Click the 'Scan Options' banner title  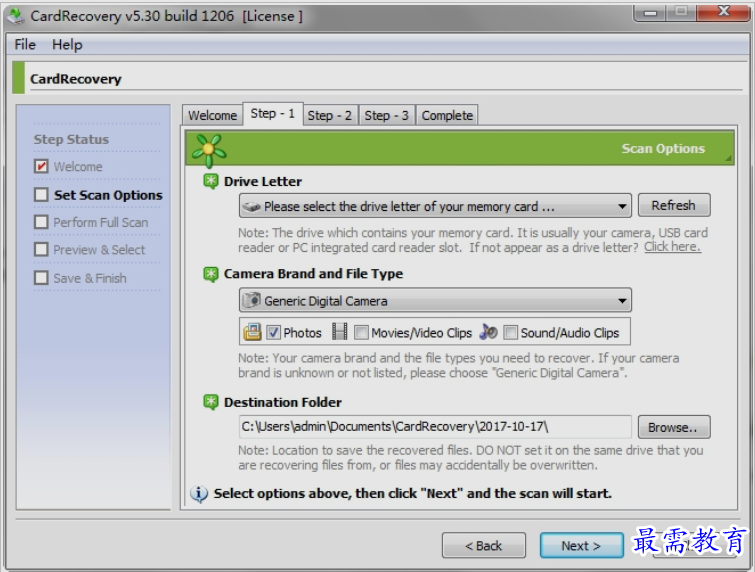pos(663,149)
